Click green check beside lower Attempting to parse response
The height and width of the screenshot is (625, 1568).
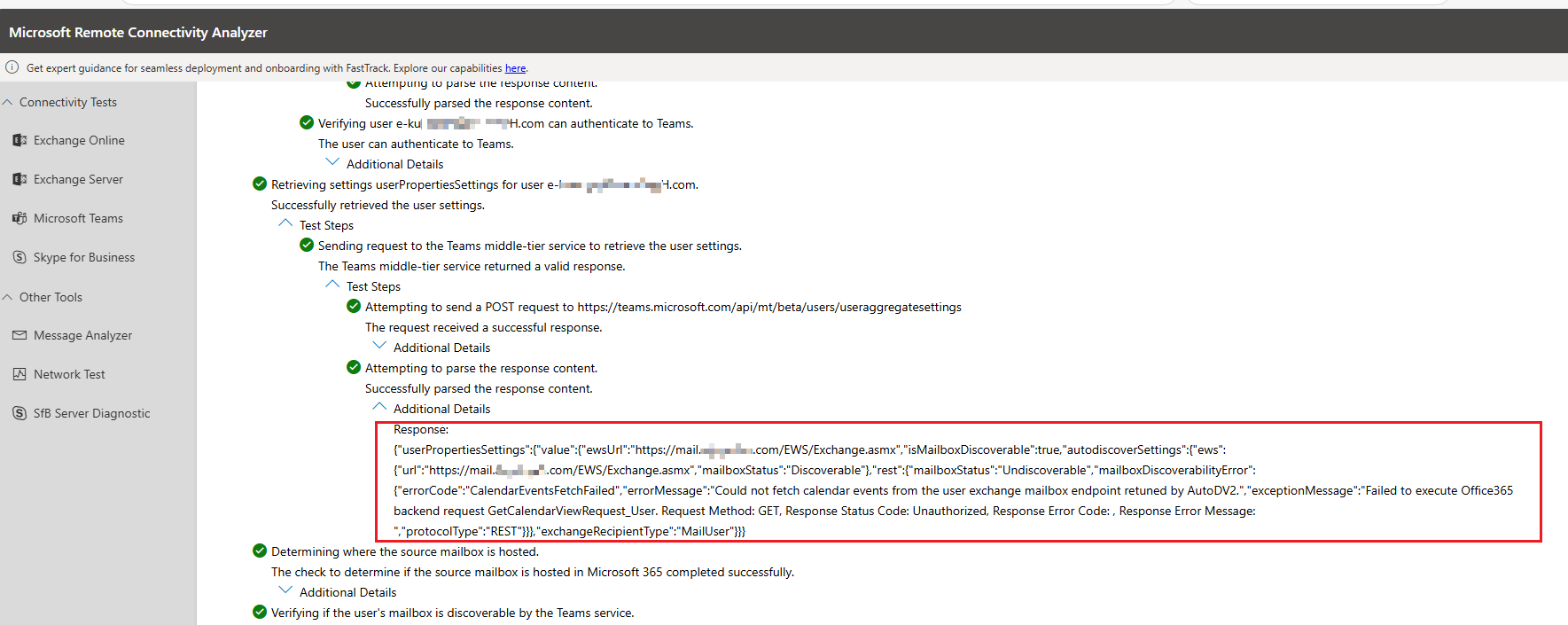click(354, 367)
